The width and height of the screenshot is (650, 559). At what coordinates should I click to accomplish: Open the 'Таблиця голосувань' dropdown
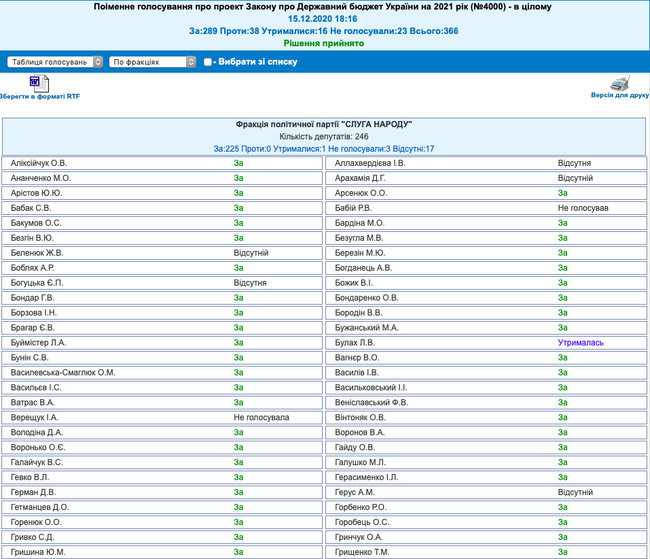54,61
